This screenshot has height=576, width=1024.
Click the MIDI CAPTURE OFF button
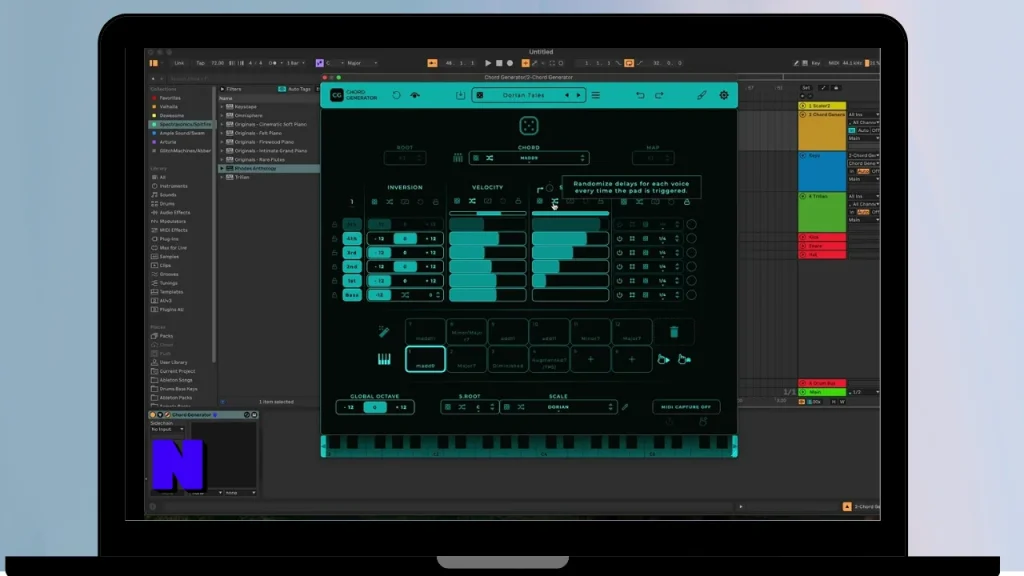[x=686, y=407]
